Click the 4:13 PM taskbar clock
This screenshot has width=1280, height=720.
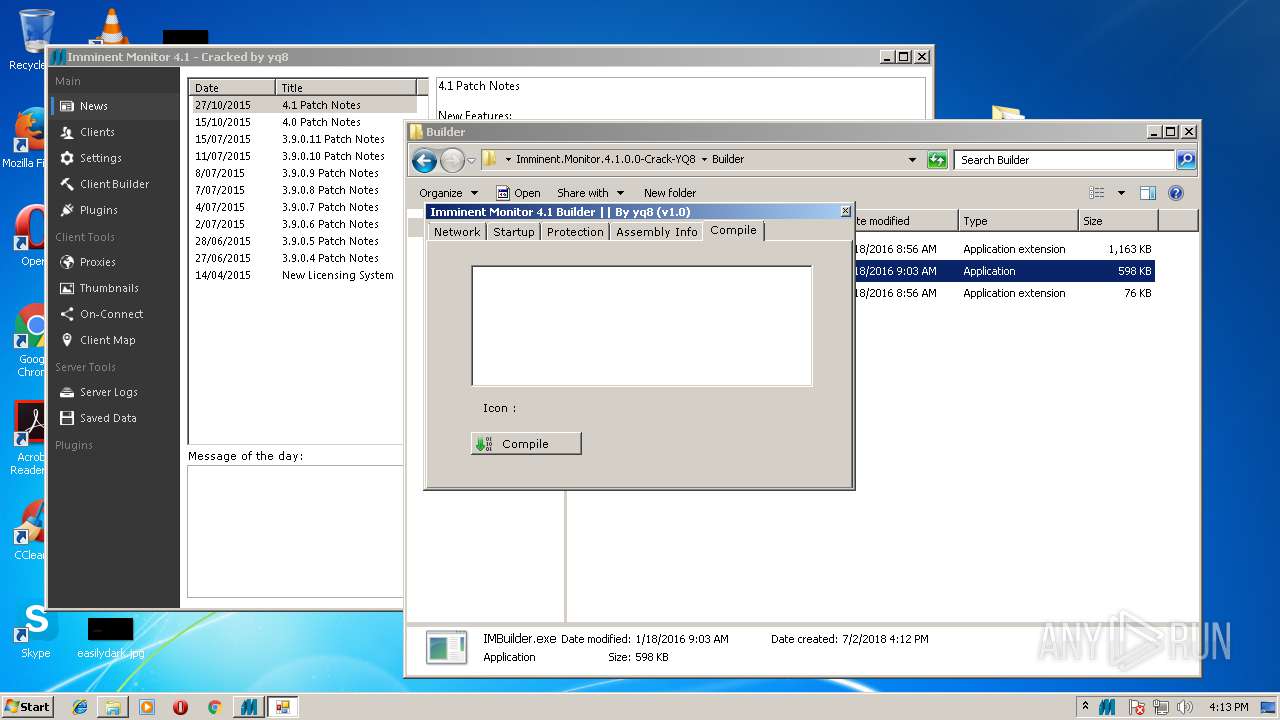coord(1228,707)
